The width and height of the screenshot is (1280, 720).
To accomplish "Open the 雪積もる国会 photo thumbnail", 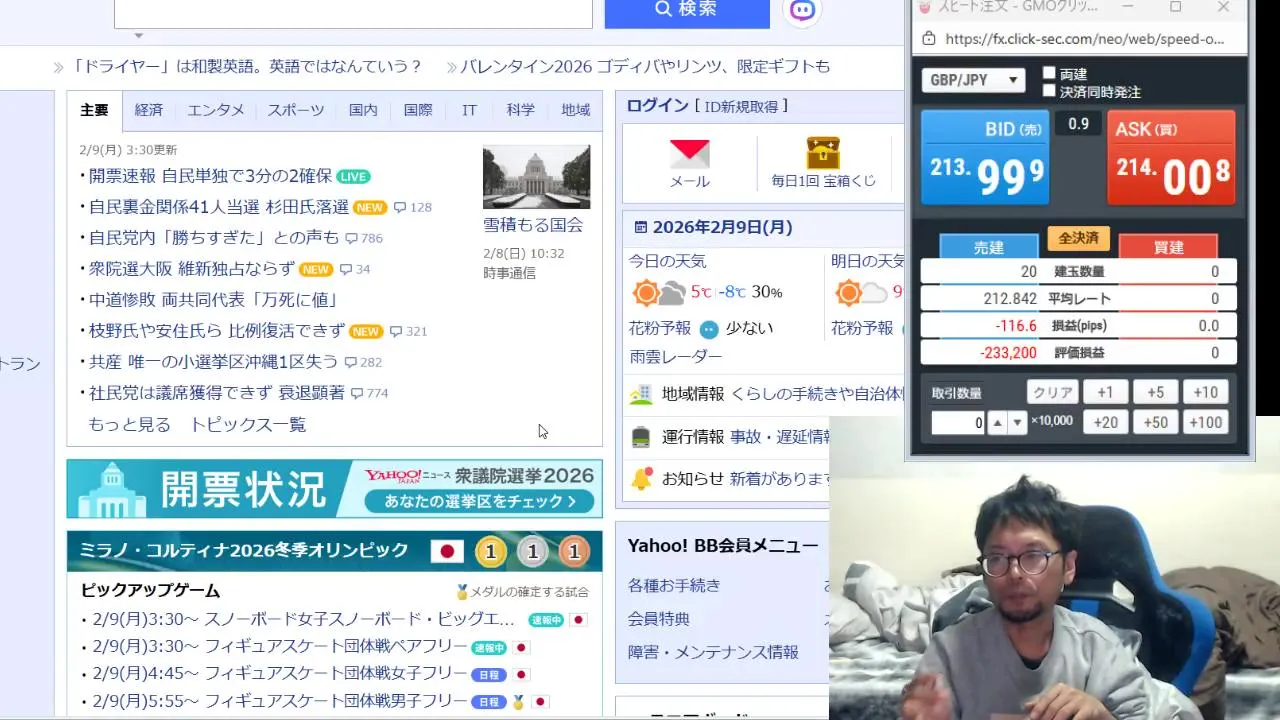I will [536, 177].
